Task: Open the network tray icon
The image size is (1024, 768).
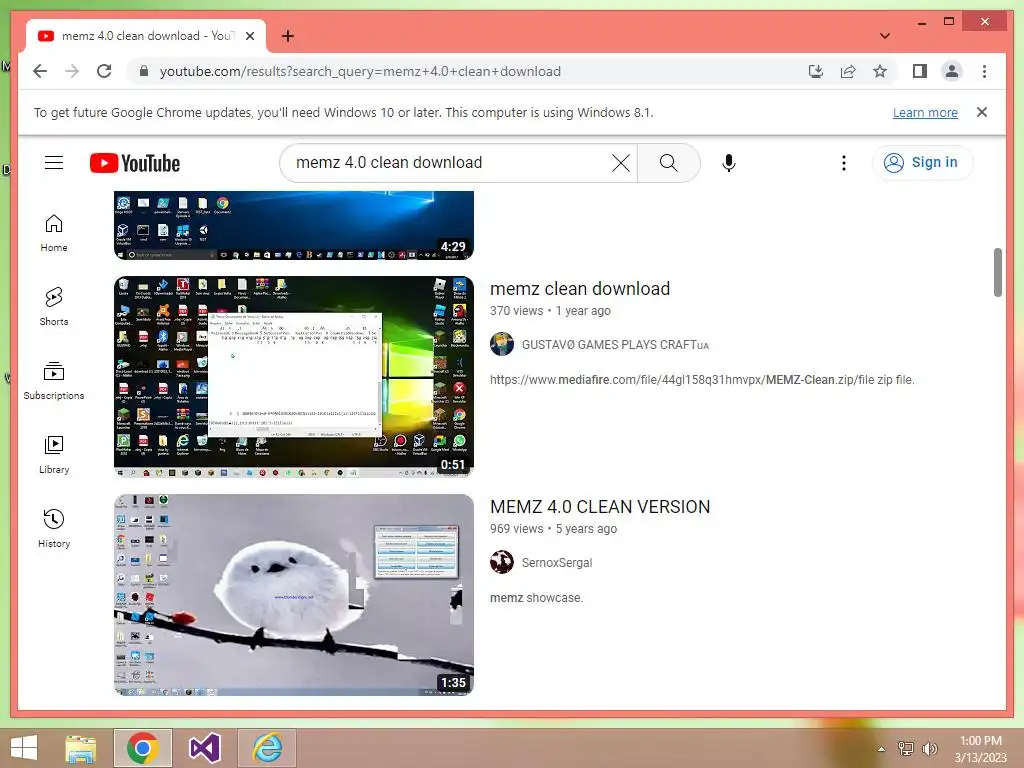Action: click(x=905, y=748)
